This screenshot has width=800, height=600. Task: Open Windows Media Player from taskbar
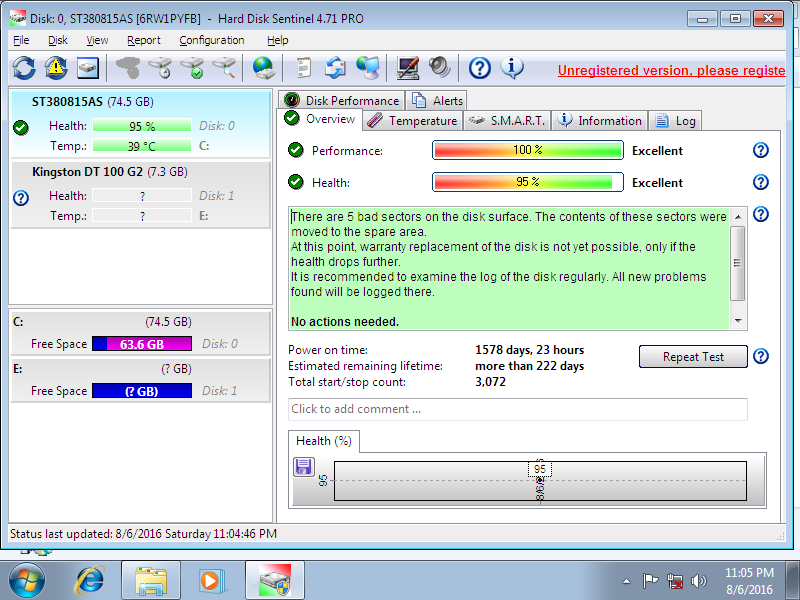click(x=210, y=580)
